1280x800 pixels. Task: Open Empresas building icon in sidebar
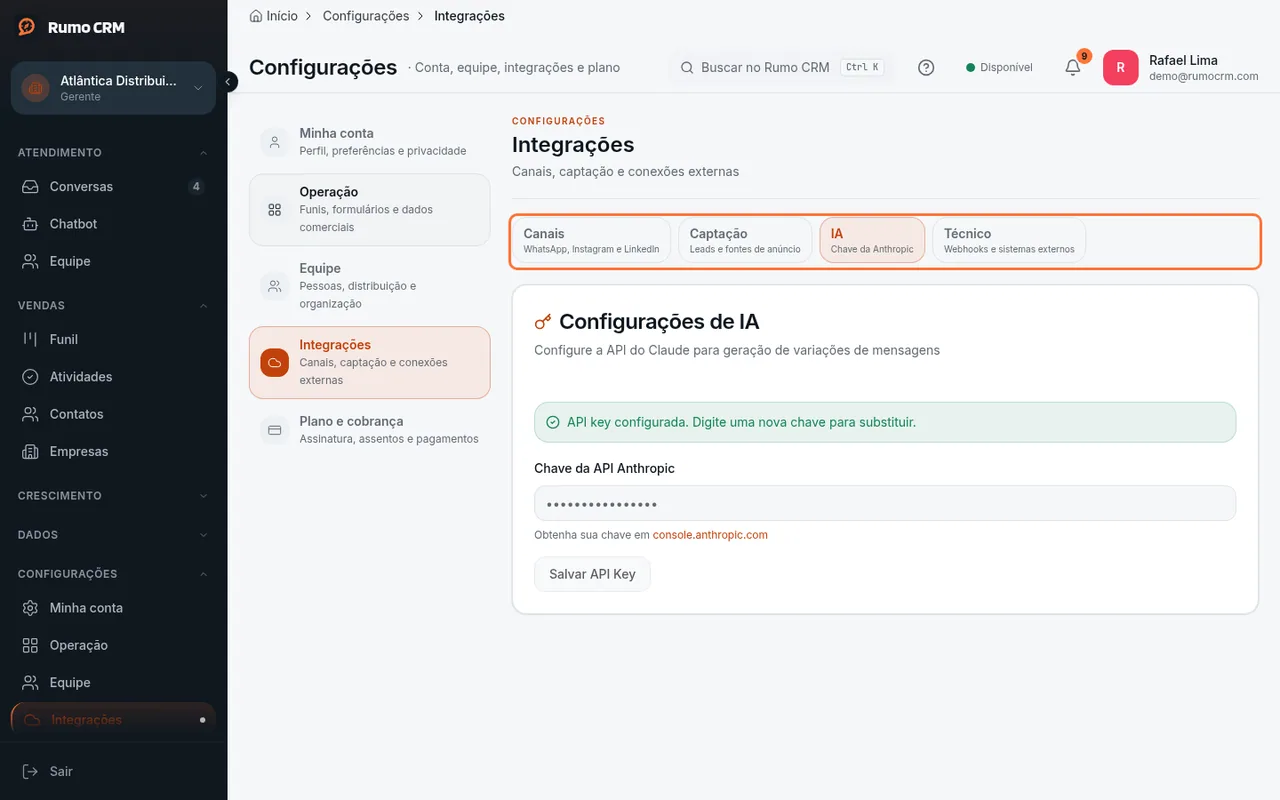31,452
